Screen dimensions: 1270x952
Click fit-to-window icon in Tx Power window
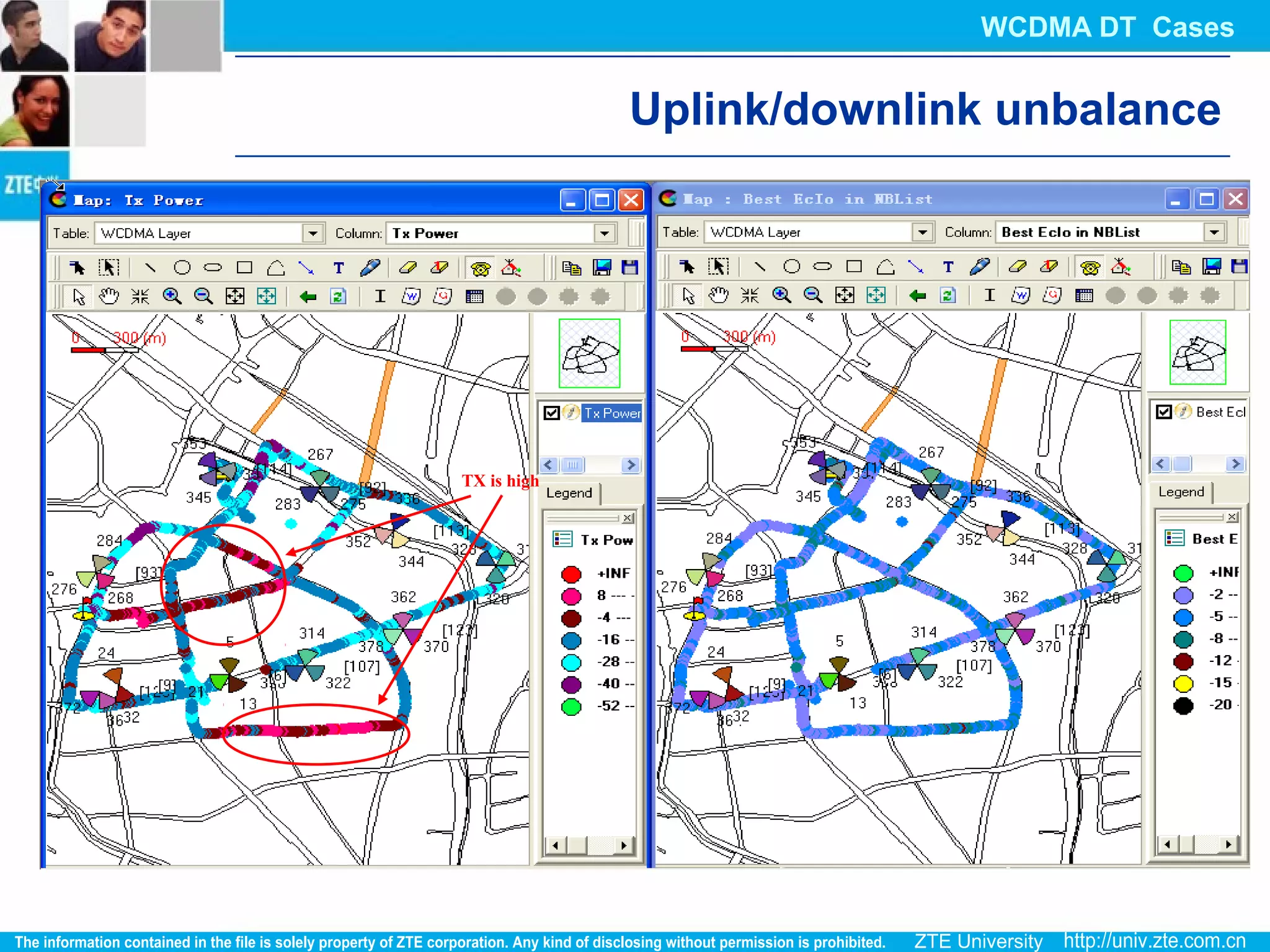(x=234, y=296)
